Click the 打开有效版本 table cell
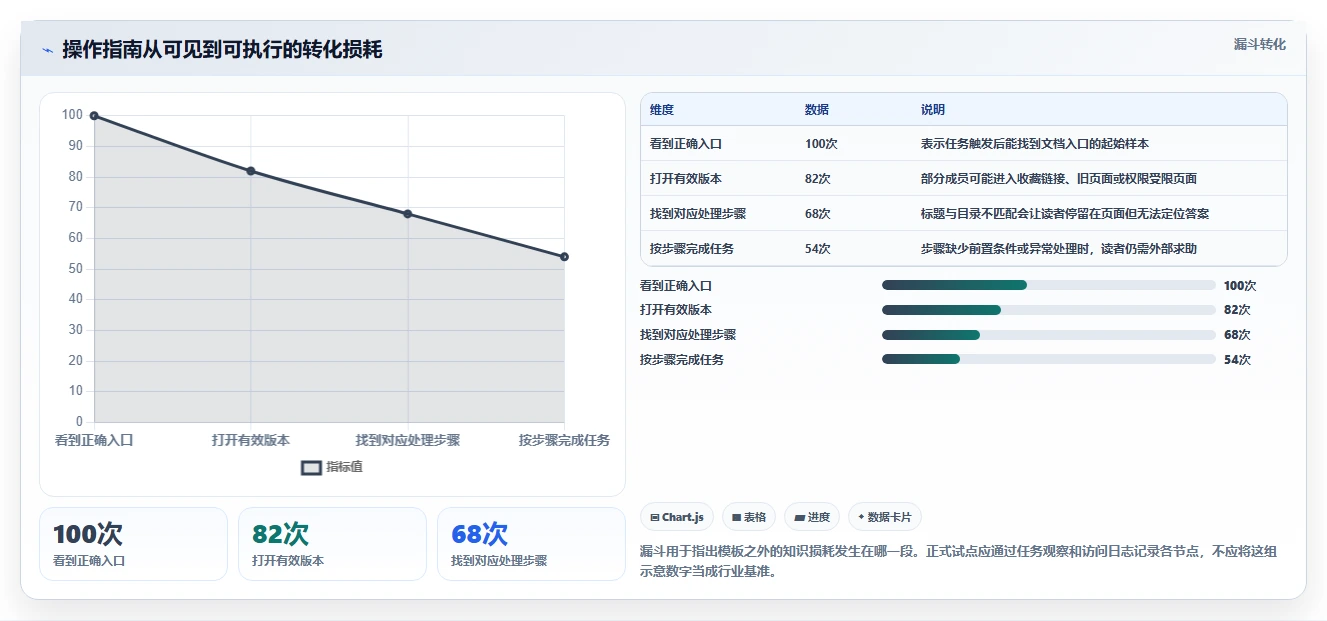This screenshot has height=621, width=1327. point(686,179)
